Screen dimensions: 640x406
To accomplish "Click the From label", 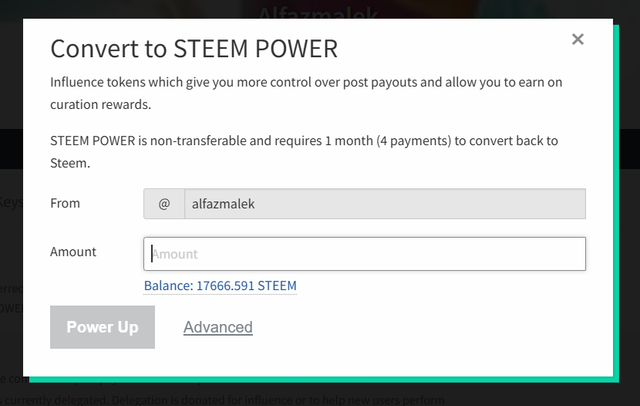I will [x=65, y=203].
